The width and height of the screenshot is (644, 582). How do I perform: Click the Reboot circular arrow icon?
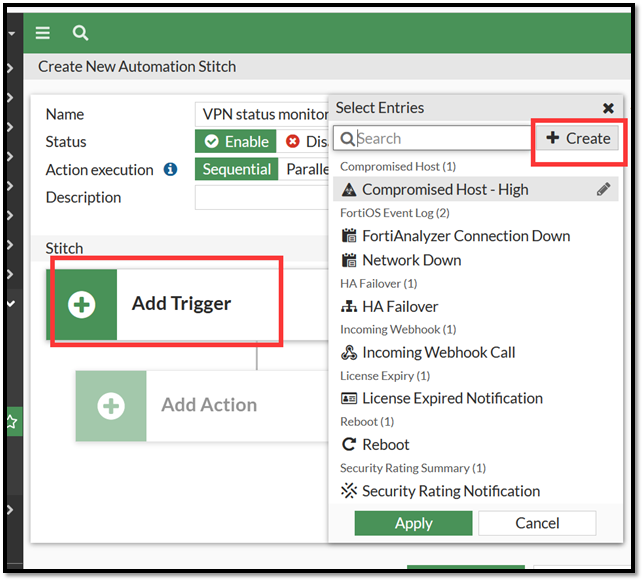tap(349, 444)
